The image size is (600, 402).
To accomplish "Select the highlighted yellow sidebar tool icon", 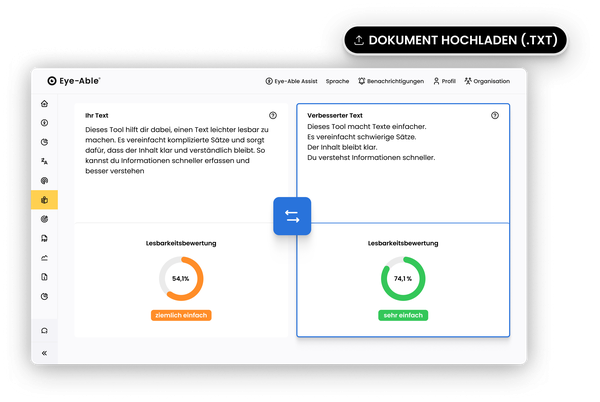I will (x=44, y=200).
